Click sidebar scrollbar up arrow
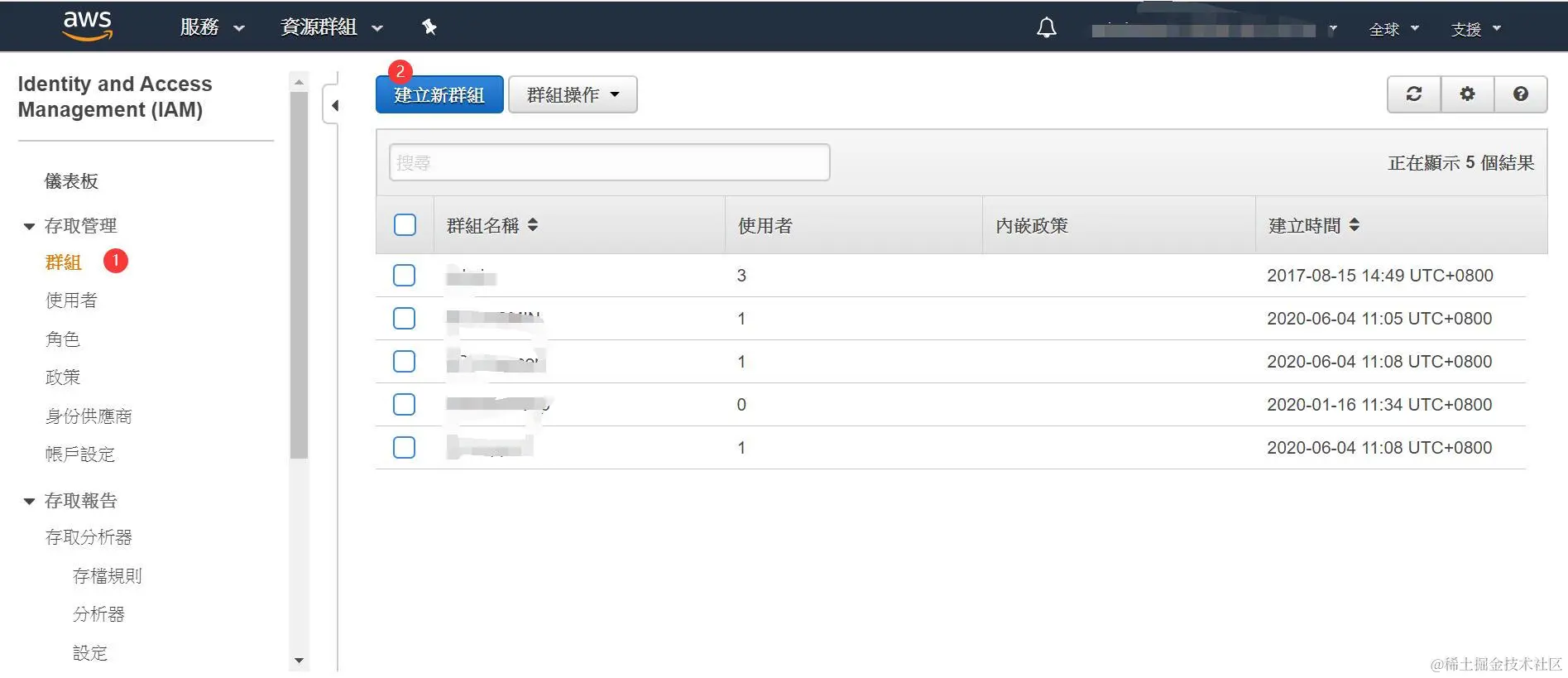 click(299, 82)
